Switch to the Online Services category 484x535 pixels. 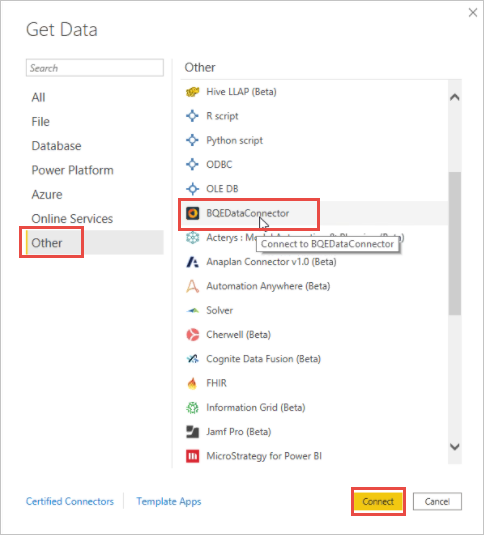tap(72, 219)
